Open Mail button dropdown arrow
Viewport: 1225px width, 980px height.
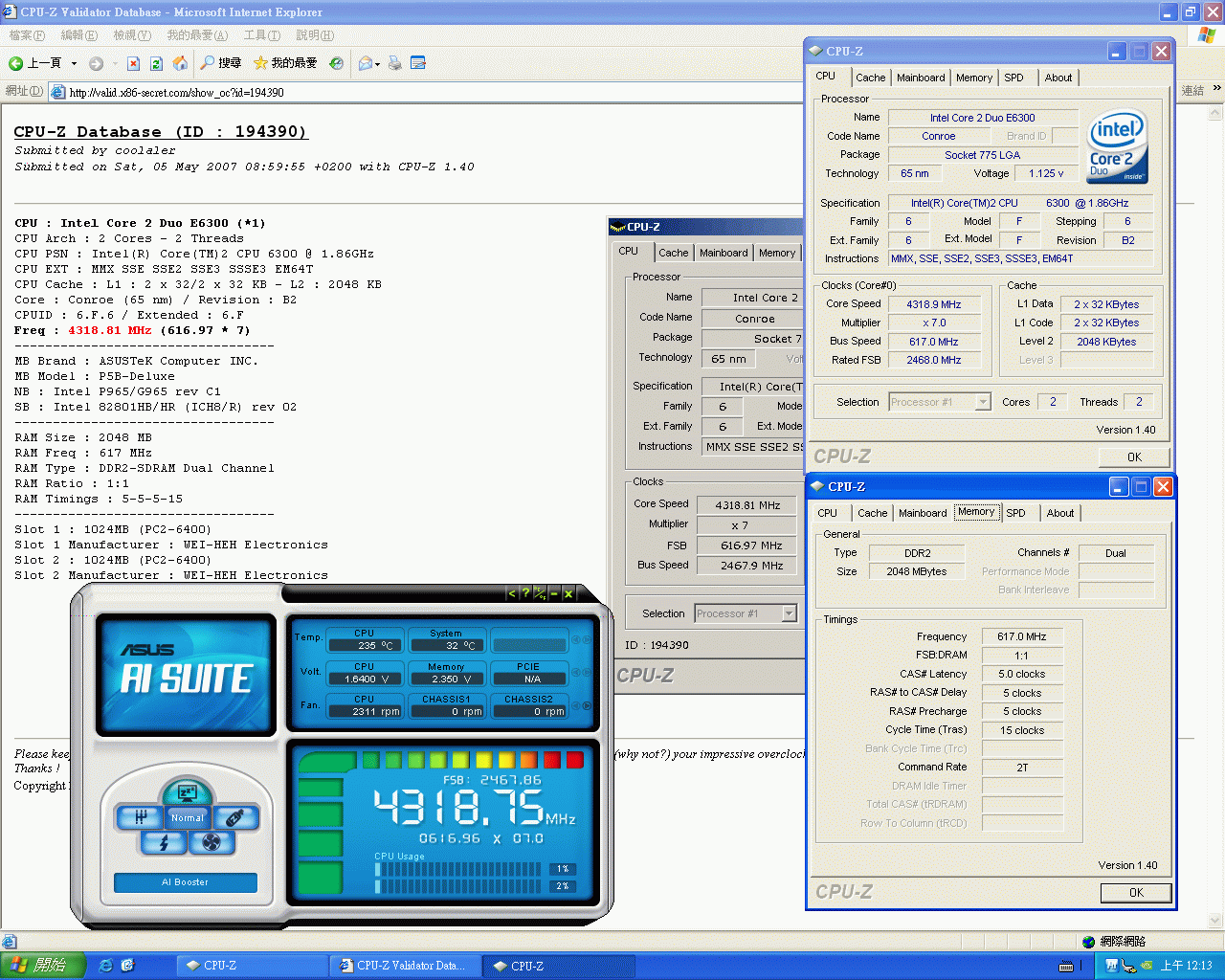tap(378, 64)
